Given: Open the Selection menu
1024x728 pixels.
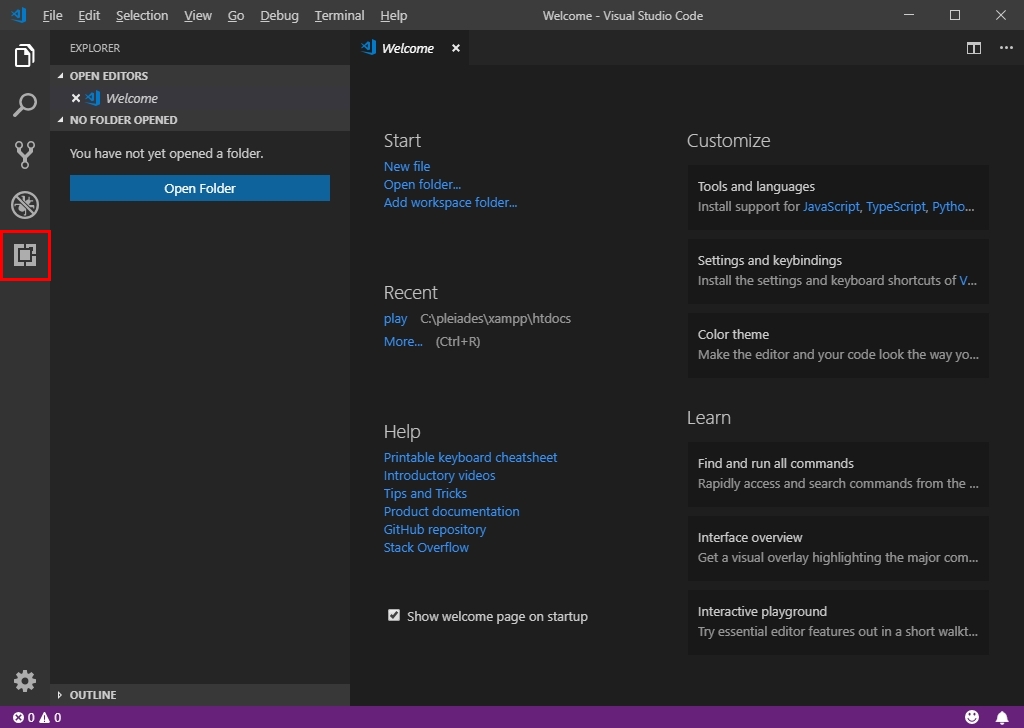Looking at the screenshot, I should point(142,15).
